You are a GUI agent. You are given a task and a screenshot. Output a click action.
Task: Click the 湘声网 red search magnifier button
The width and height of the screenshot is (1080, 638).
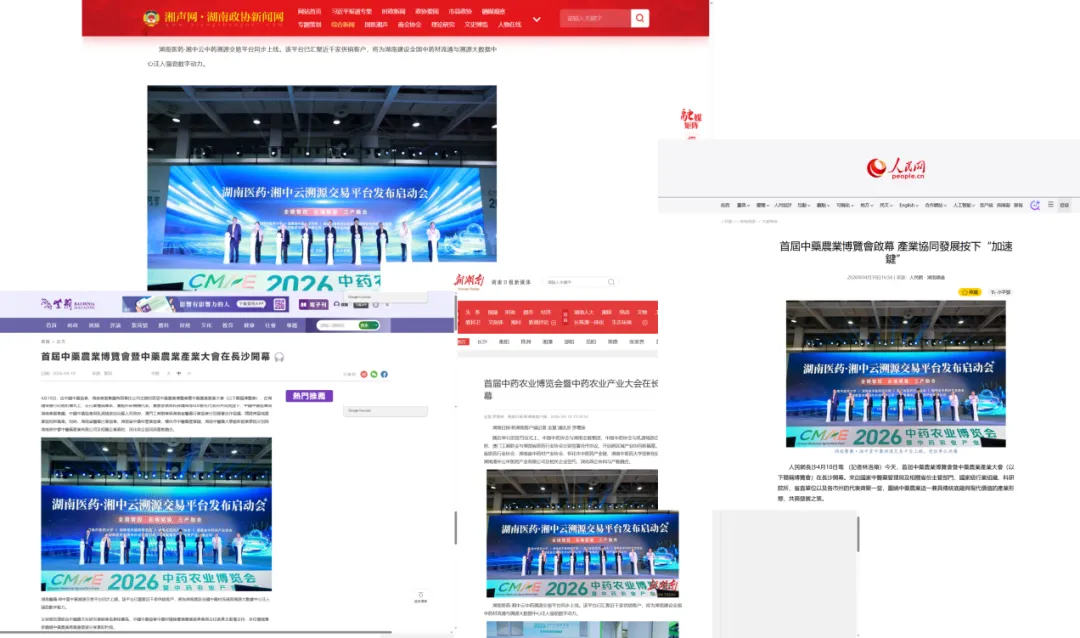click(640, 18)
